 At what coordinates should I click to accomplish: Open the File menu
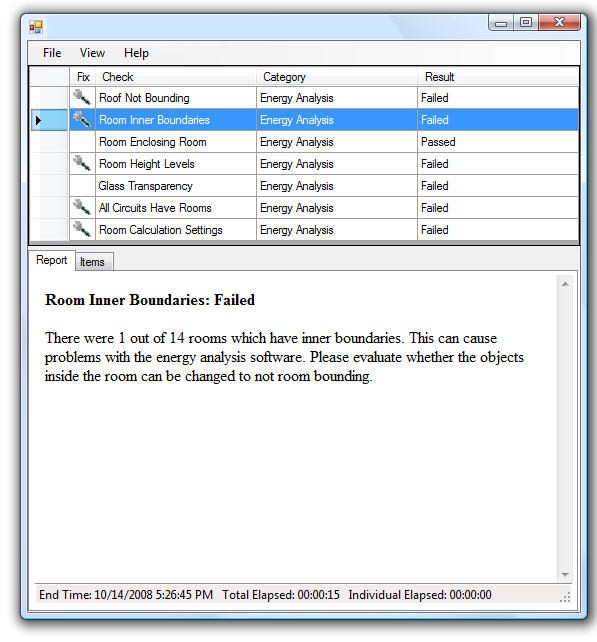click(52, 53)
